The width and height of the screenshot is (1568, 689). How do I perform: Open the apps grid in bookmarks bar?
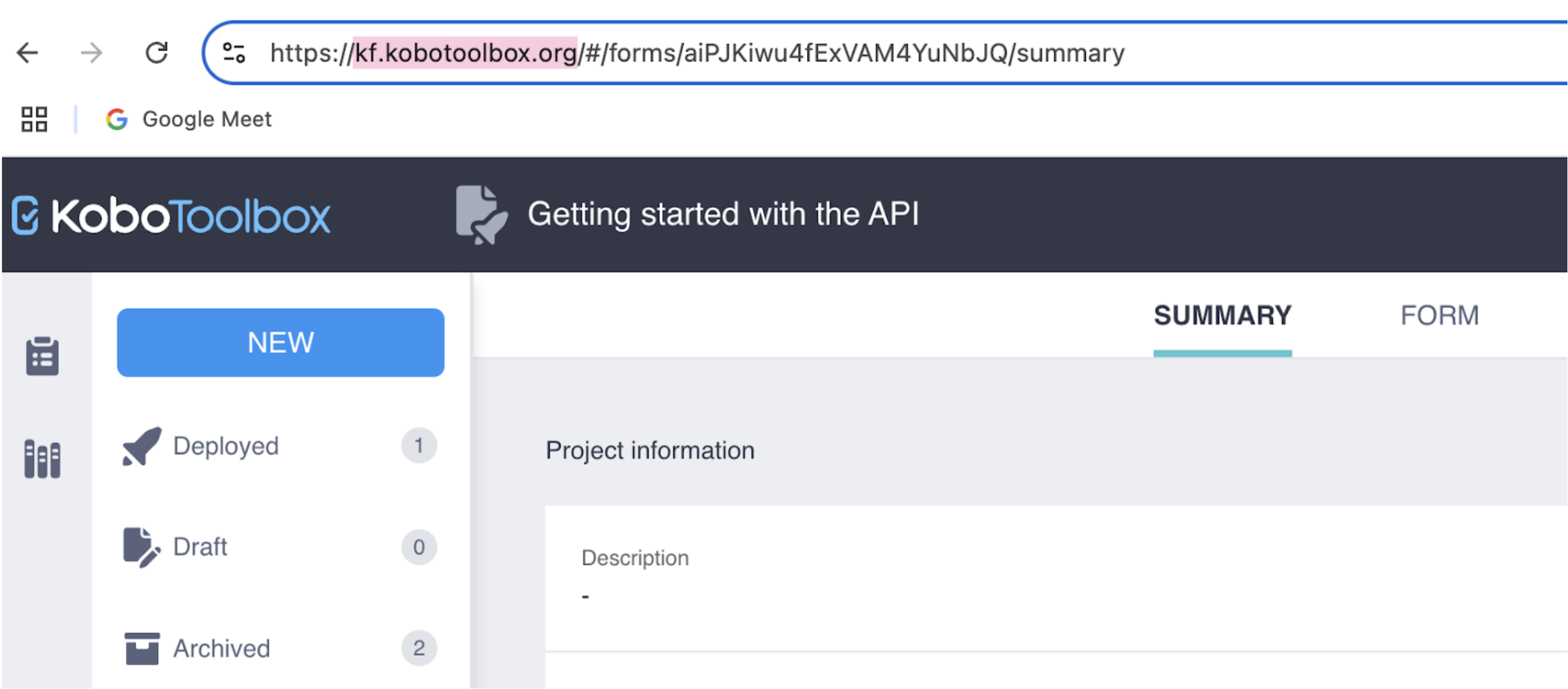[35, 120]
